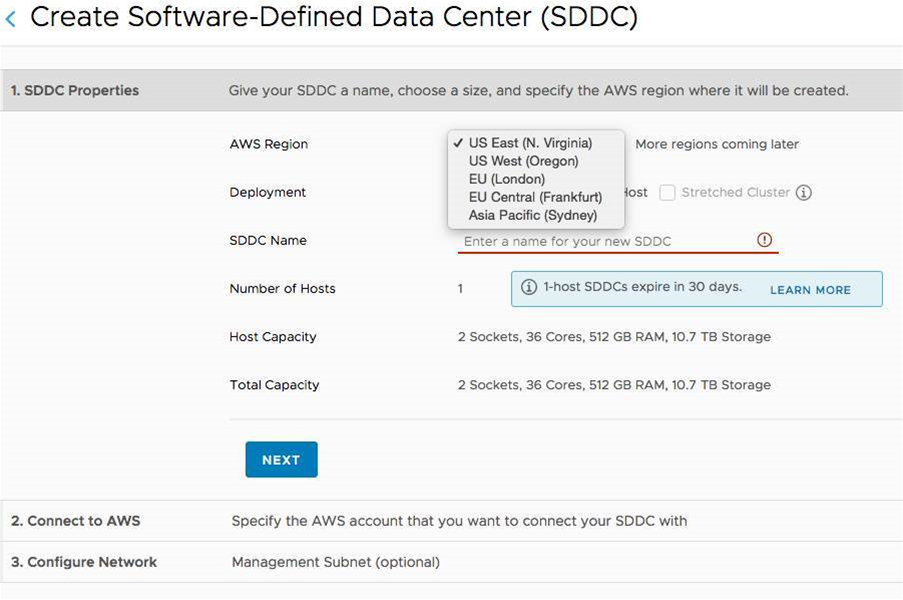Click Host Capacity value '2 Sockets, 36 Cores'

(614, 337)
